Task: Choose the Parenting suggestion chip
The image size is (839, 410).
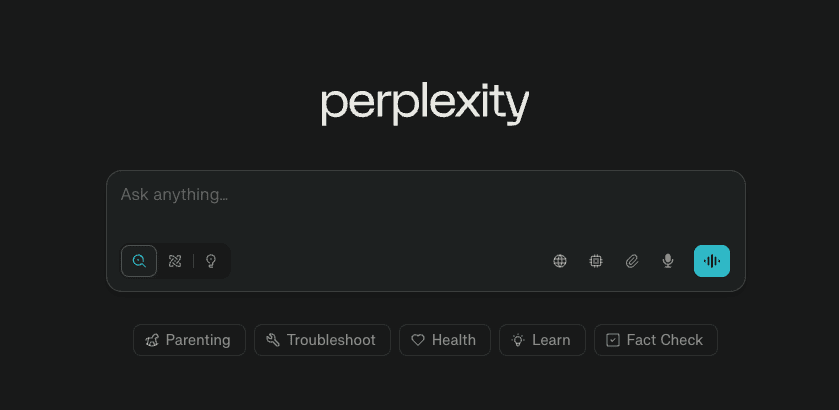Action: point(189,340)
